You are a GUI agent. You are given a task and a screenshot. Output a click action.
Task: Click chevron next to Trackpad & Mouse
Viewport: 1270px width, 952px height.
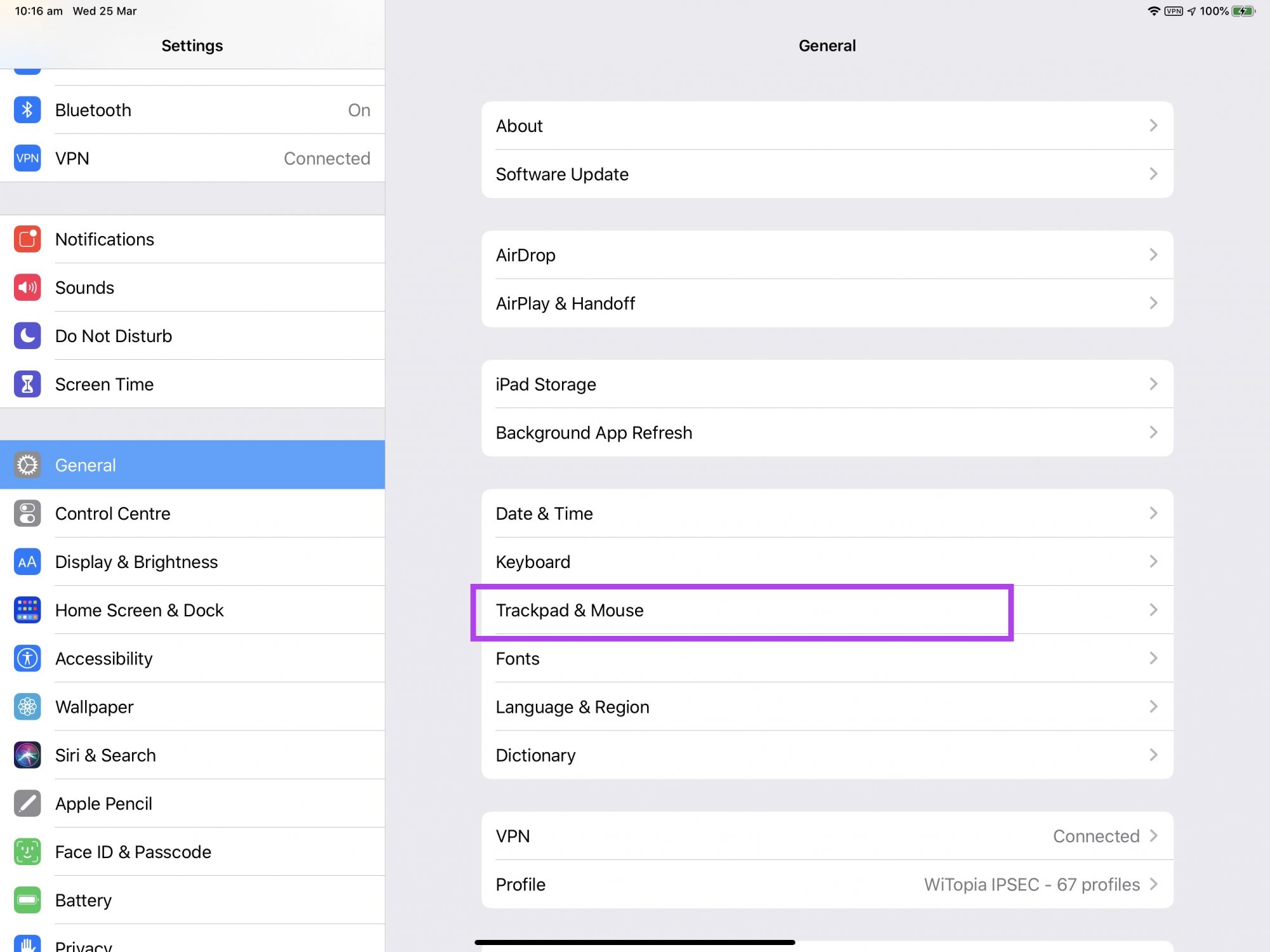[x=1153, y=610]
